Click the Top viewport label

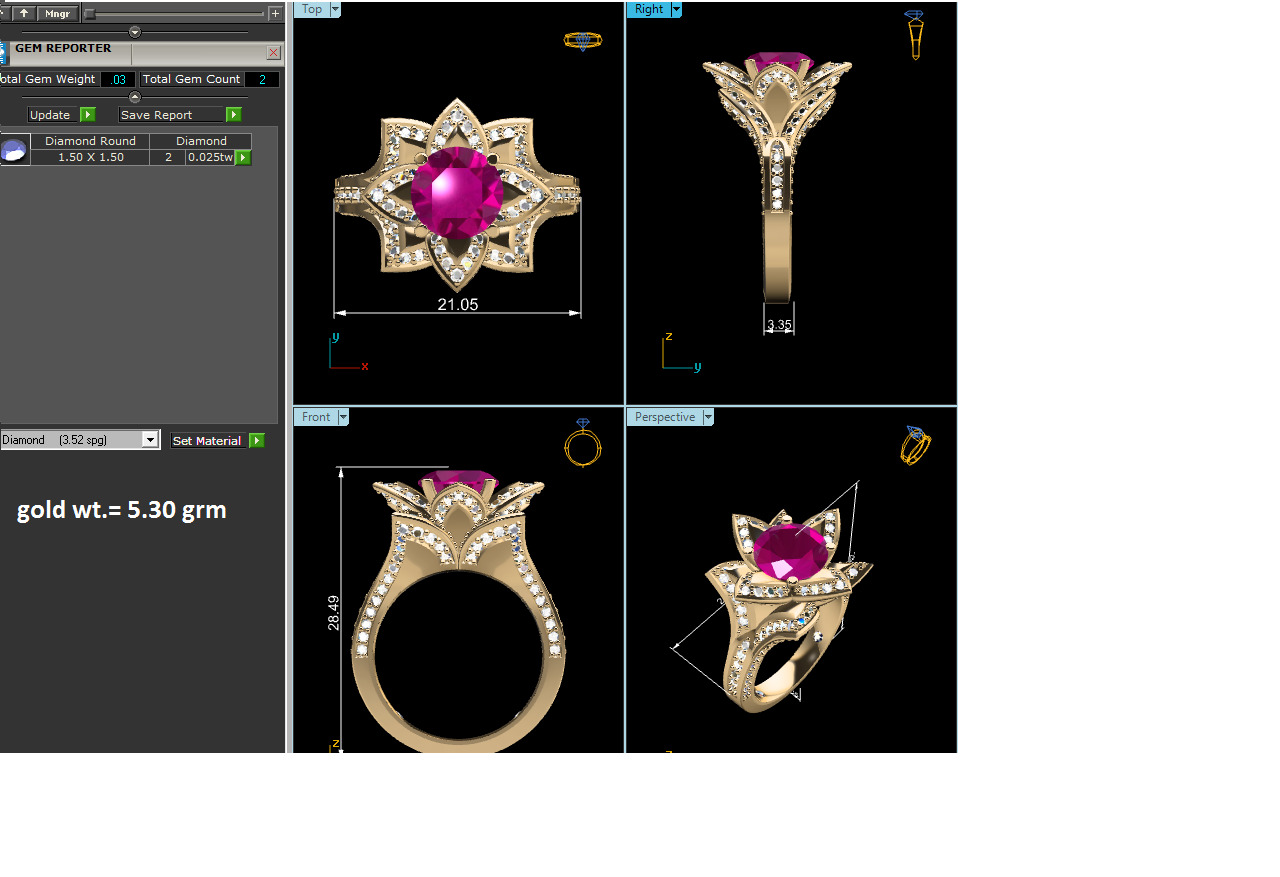[312, 9]
